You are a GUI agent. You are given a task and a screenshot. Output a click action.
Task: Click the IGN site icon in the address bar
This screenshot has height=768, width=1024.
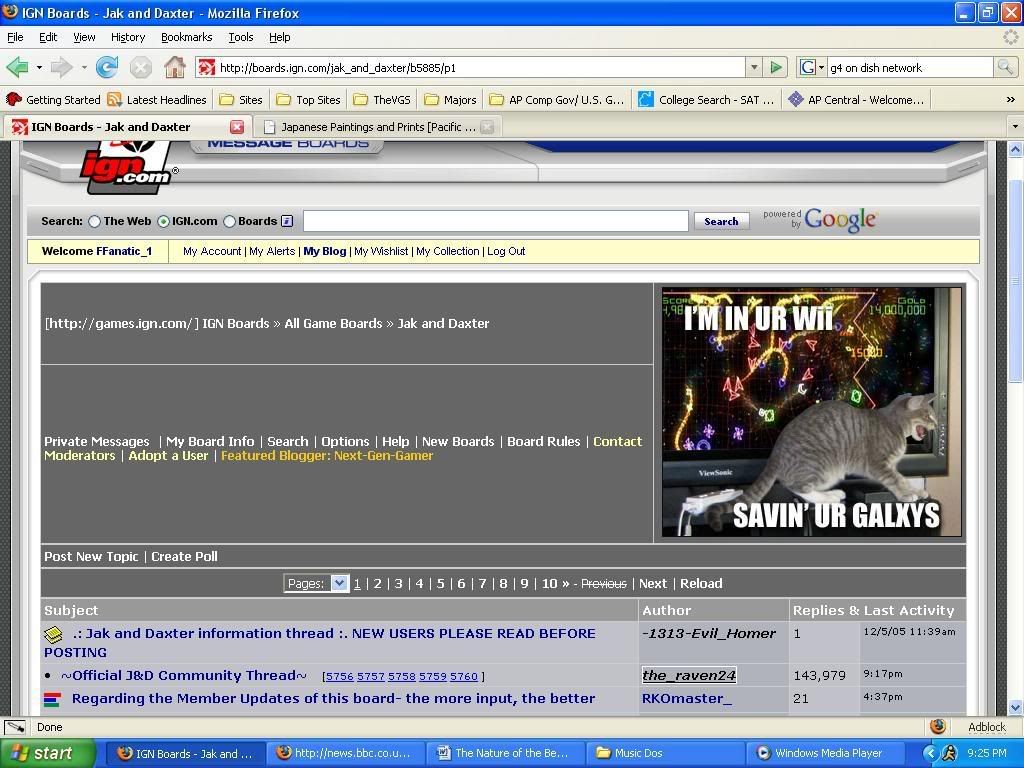click(206, 67)
